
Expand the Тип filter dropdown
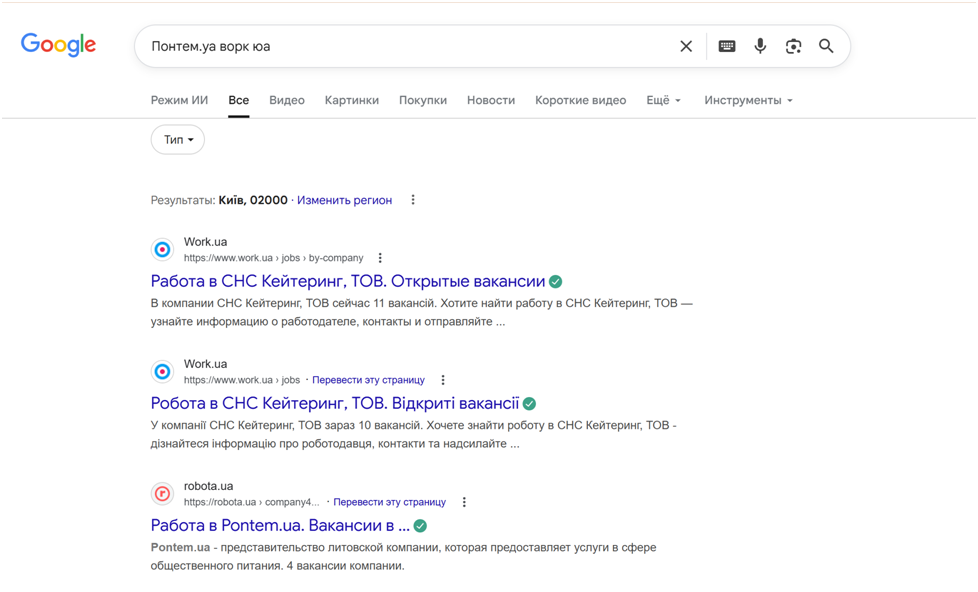click(177, 140)
